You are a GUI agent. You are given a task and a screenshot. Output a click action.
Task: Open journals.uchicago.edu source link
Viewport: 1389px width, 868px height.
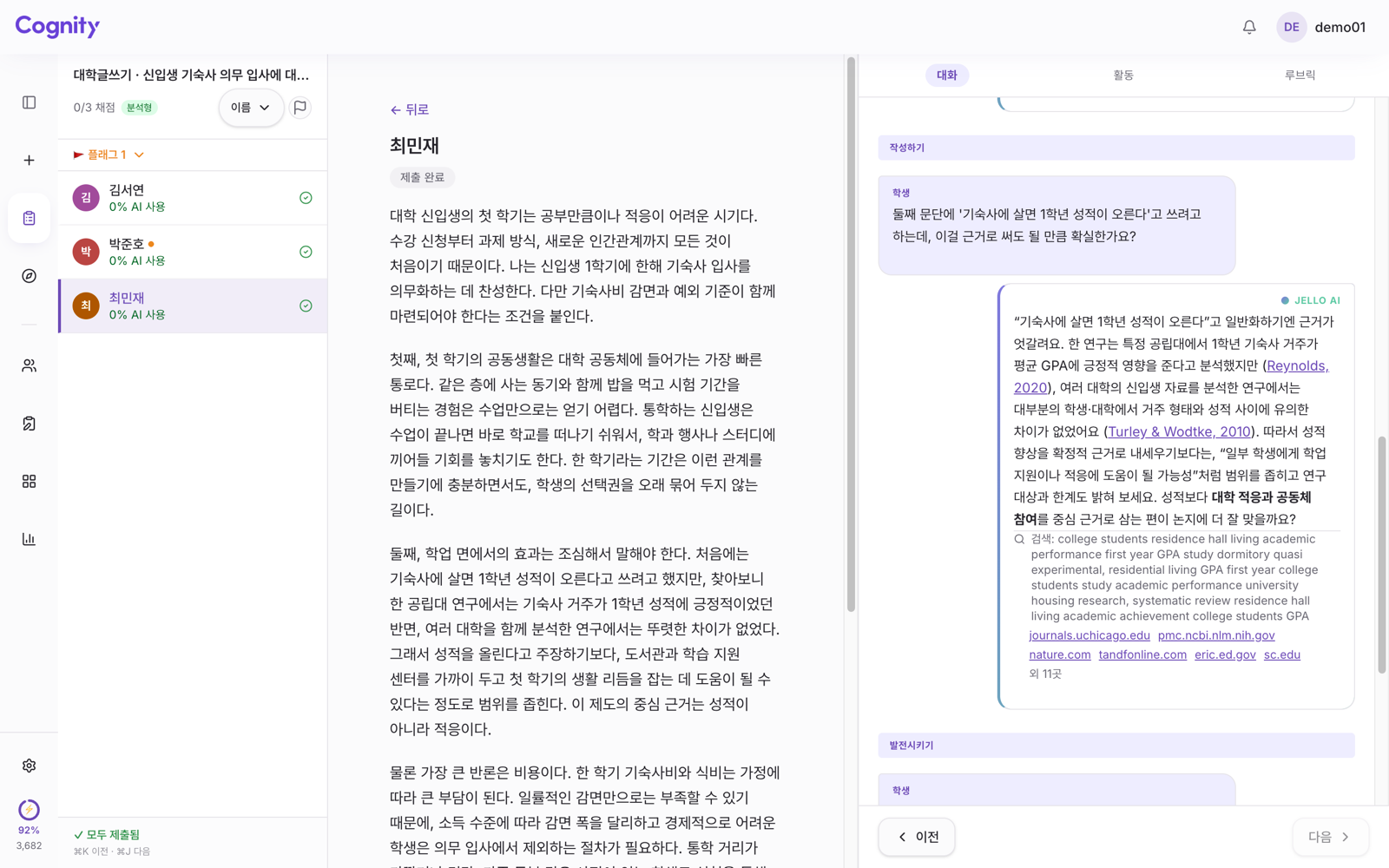1089,635
